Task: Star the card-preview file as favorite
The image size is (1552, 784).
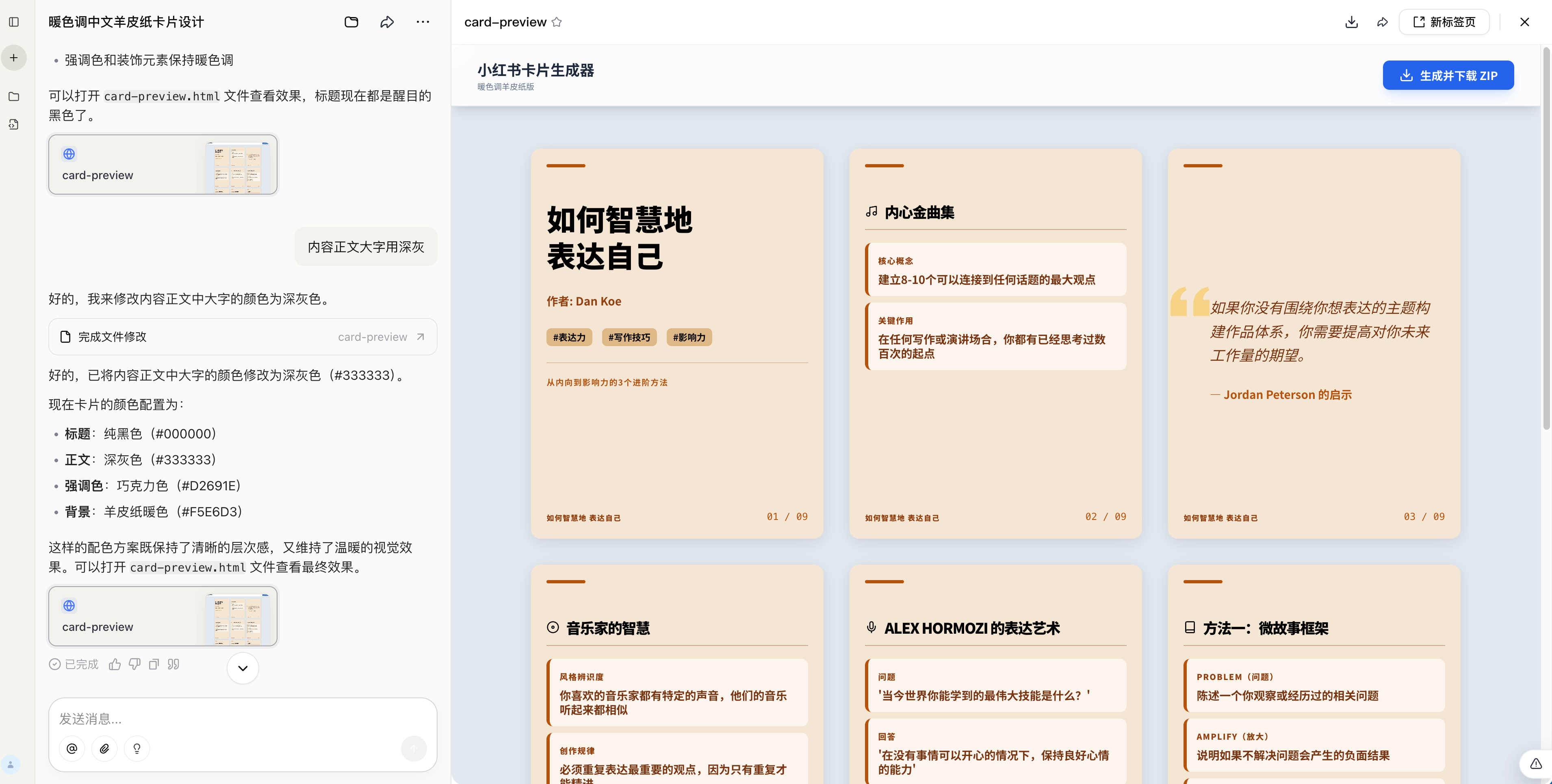Action: (557, 22)
